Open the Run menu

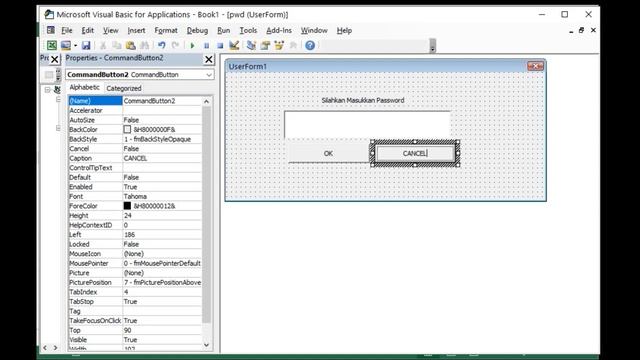pos(224,31)
